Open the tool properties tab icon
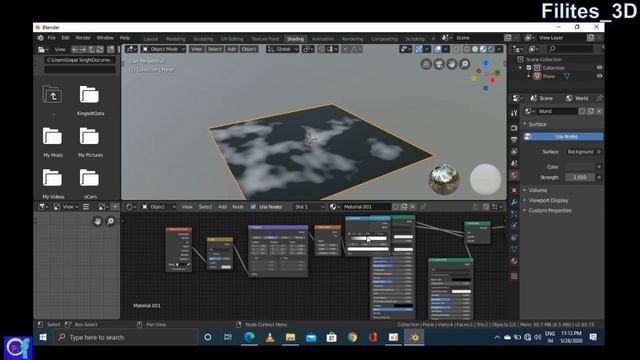The width and height of the screenshot is (640, 360). point(514,114)
